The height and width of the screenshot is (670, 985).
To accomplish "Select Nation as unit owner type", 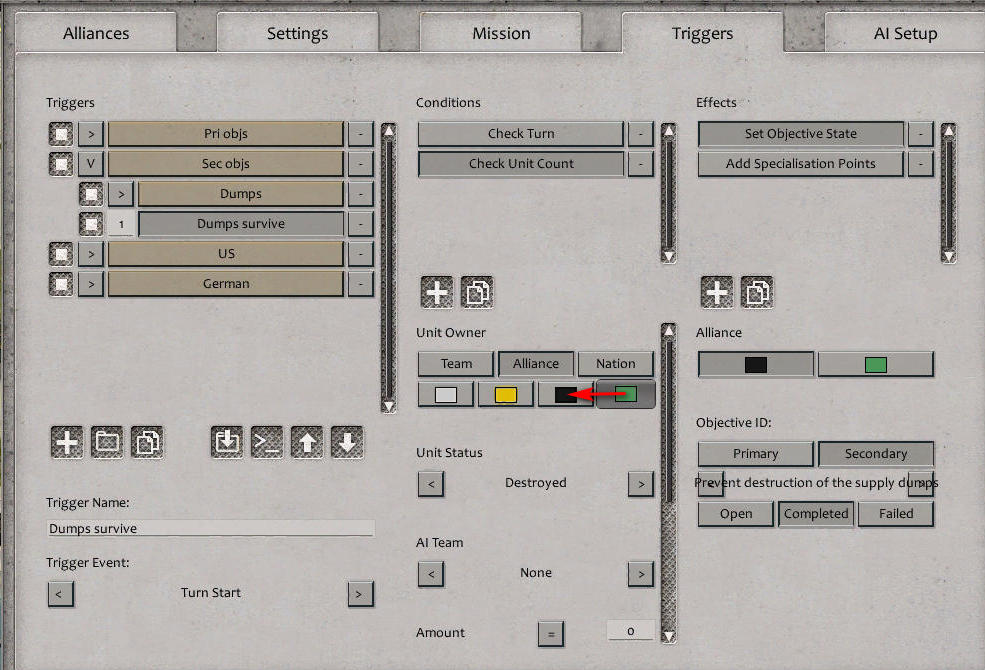I will (616, 364).
